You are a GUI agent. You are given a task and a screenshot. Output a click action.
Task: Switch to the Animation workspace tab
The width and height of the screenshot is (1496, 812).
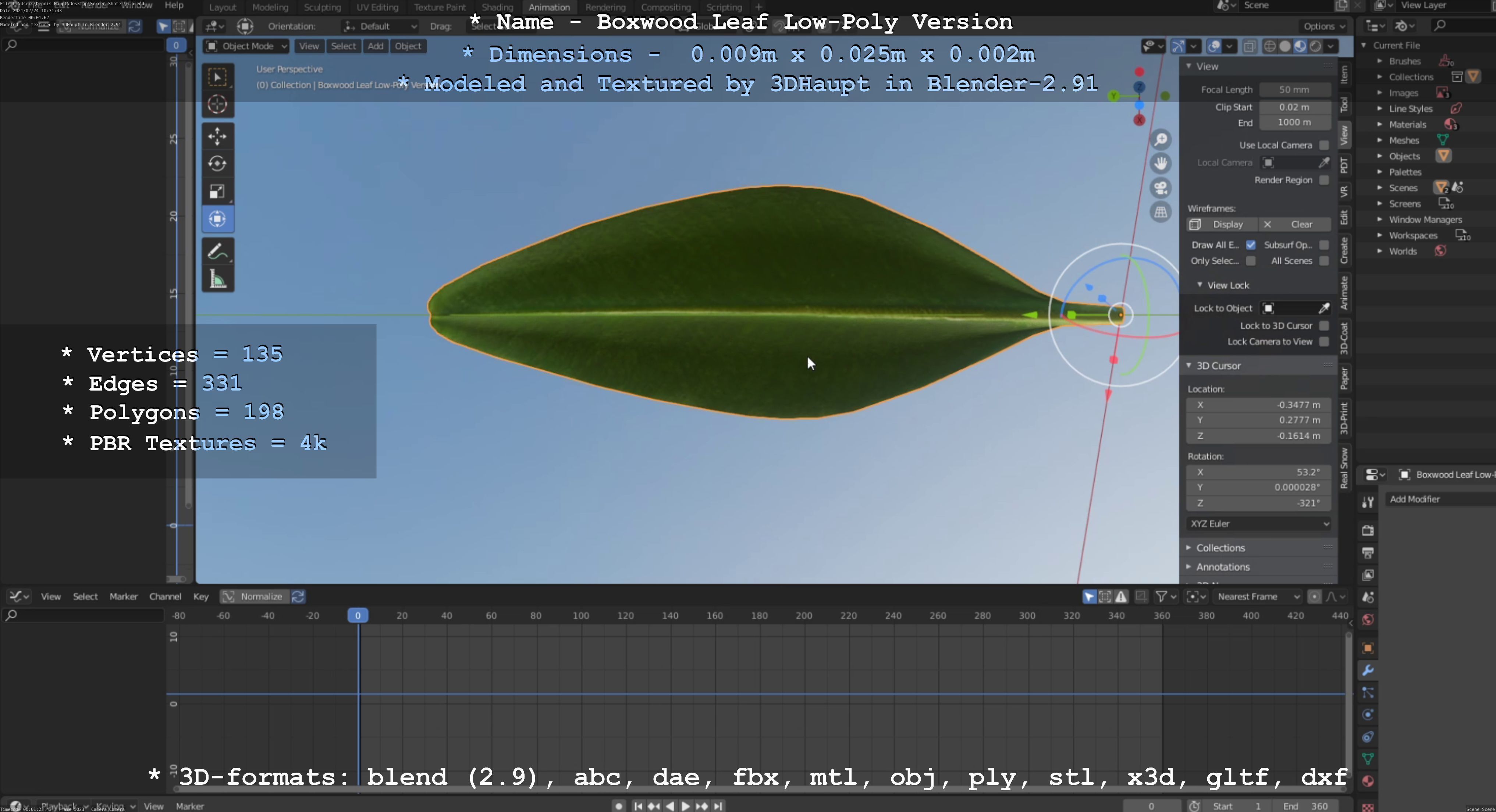click(x=549, y=7)
